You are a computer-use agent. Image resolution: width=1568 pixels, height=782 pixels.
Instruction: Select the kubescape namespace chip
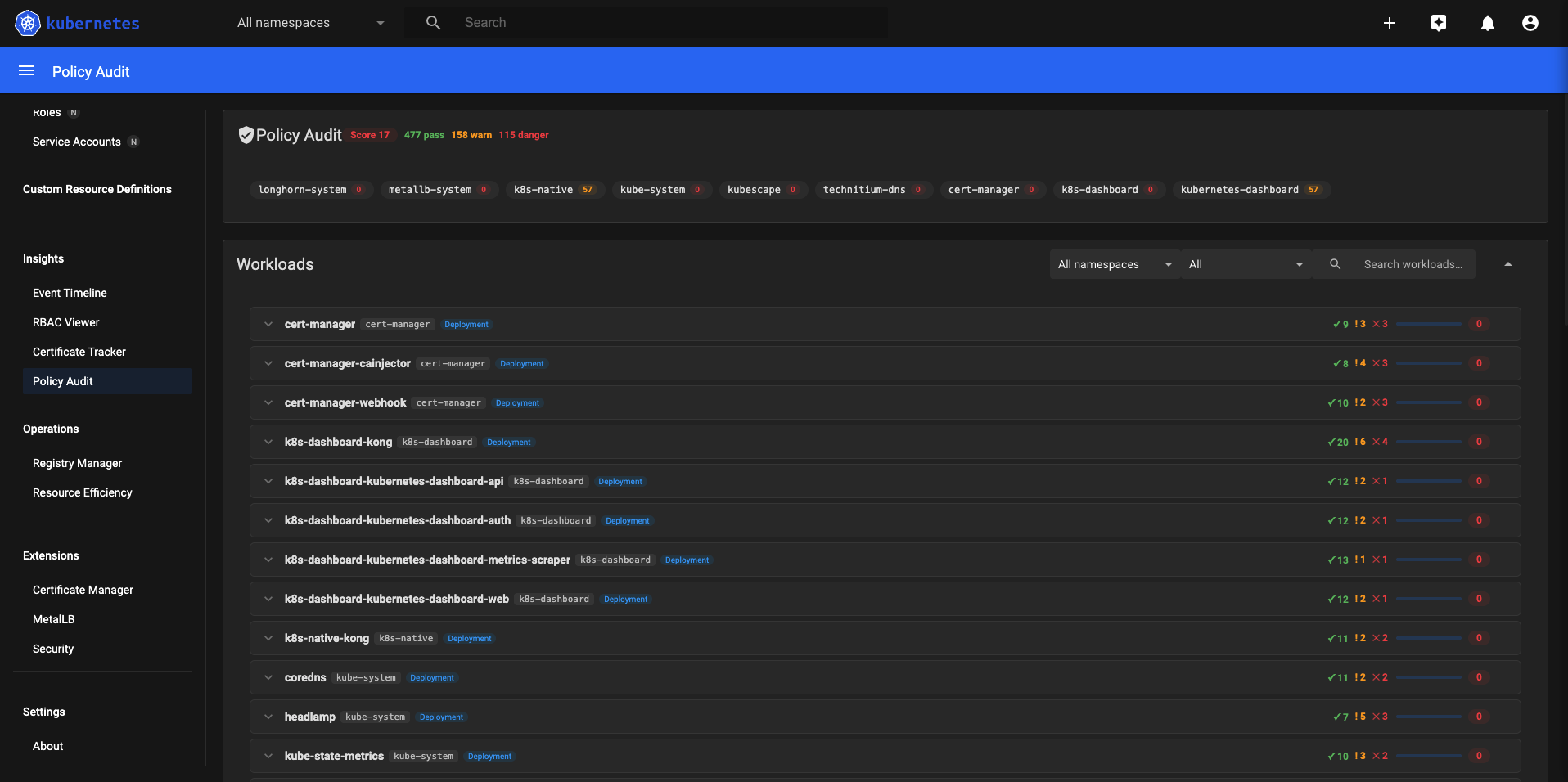(763, 190)
